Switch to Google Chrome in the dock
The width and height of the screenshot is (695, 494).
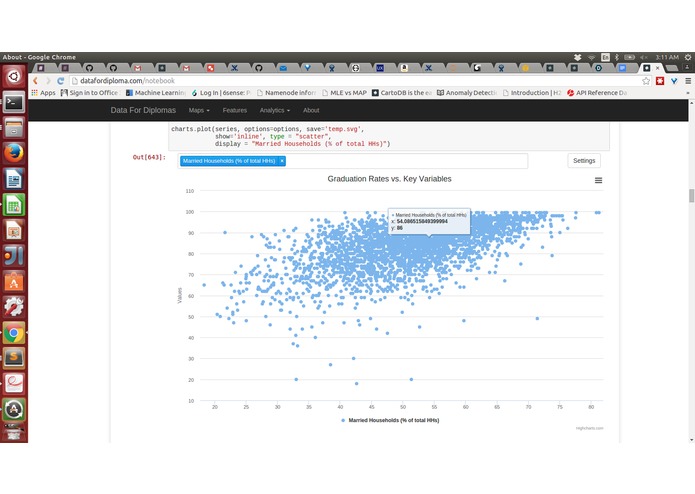14,333
